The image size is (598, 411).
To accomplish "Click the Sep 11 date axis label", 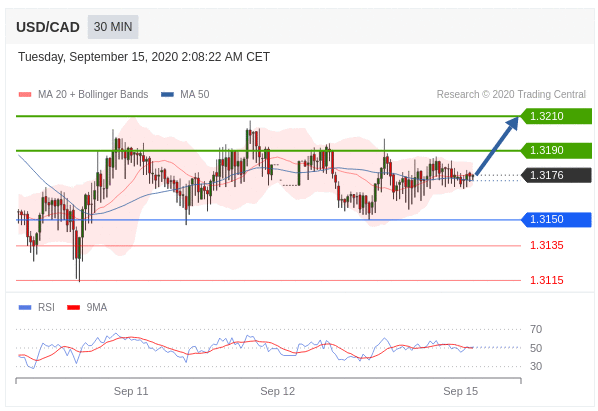I will click(131, 391).
